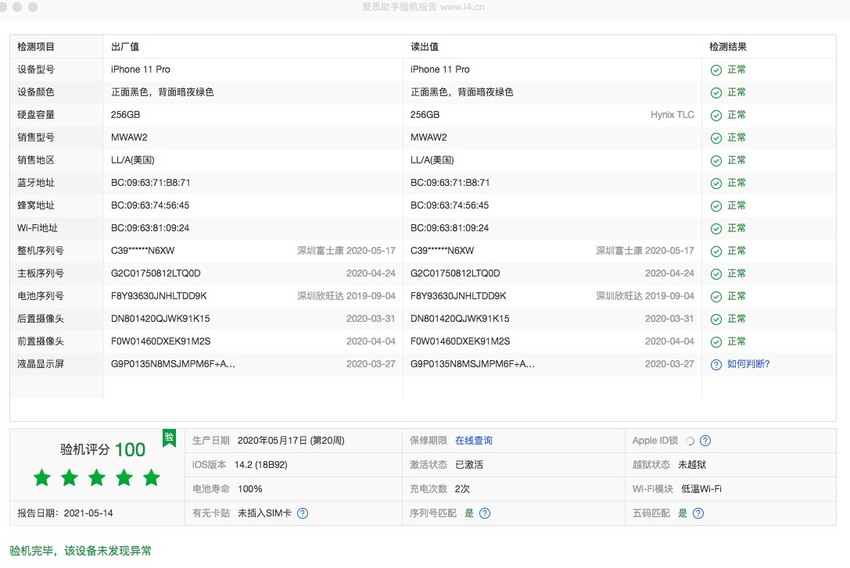The height and width of the screenshot is (568, 850).
Task: Click the first green rating star
Action: (42, 478)
